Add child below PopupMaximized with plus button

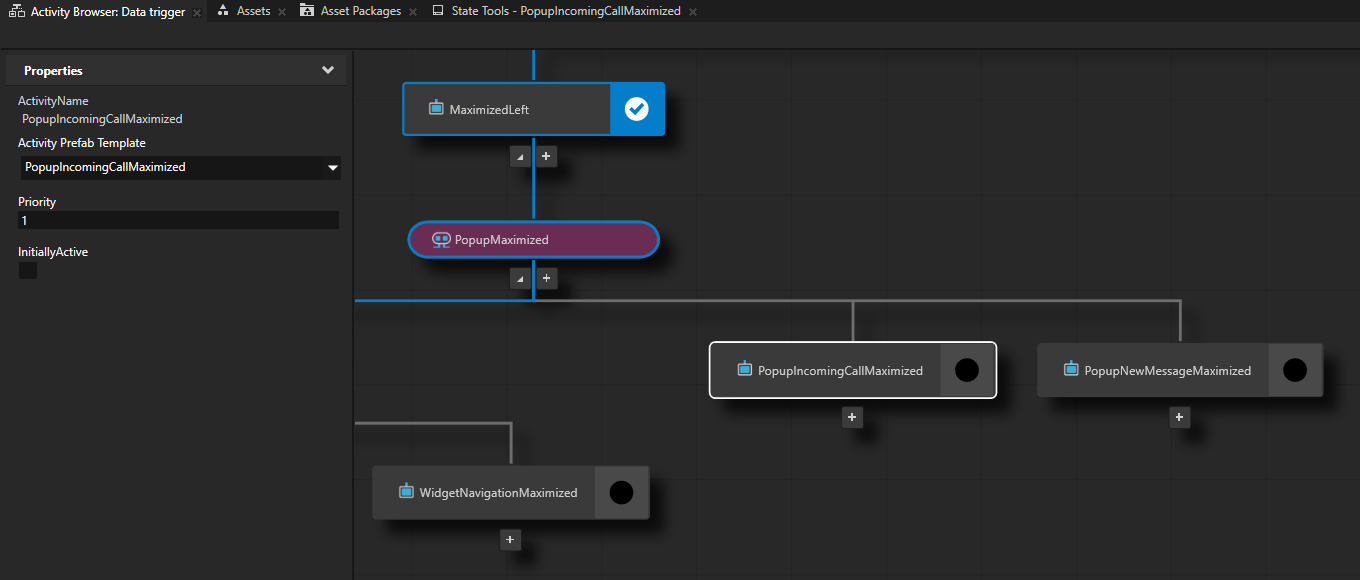(x=546, y=279)
